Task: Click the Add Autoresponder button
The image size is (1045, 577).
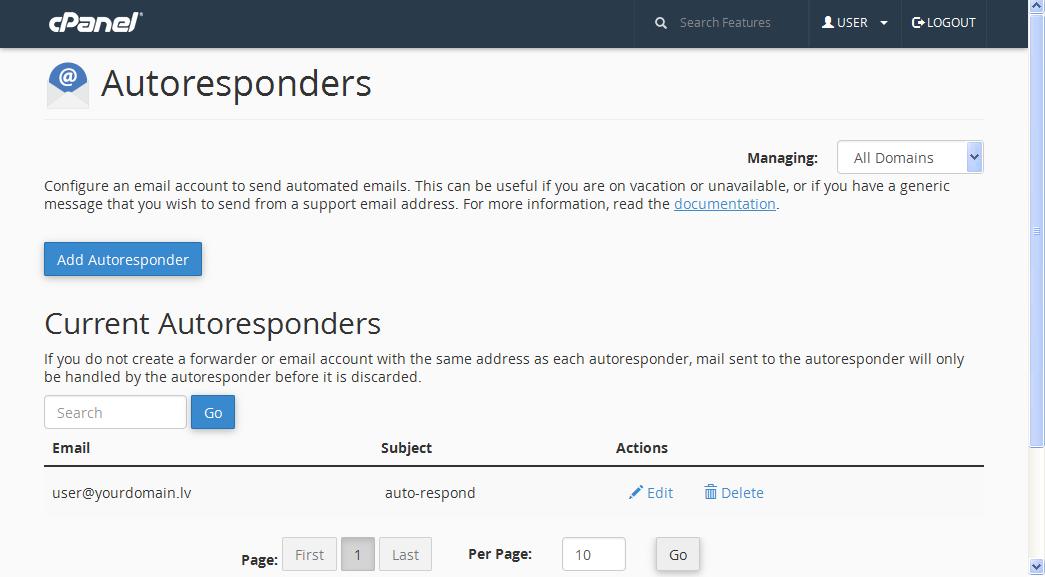Action: pyautogui.click(x=123, y=259)
